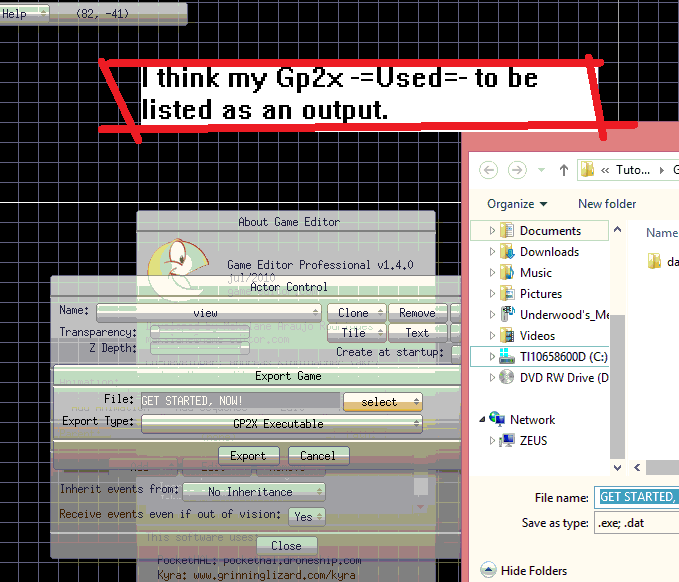Click the Tuto... breadcrumb in the address bar
Image resolution: width=679 pixels, height=582 pixels.
pos(633,170)
